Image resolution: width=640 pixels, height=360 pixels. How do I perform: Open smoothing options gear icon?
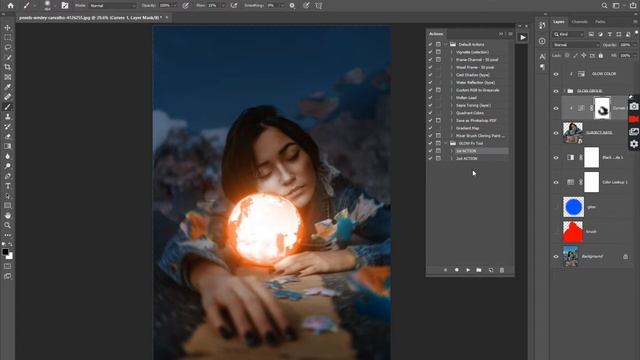(292, 5)
